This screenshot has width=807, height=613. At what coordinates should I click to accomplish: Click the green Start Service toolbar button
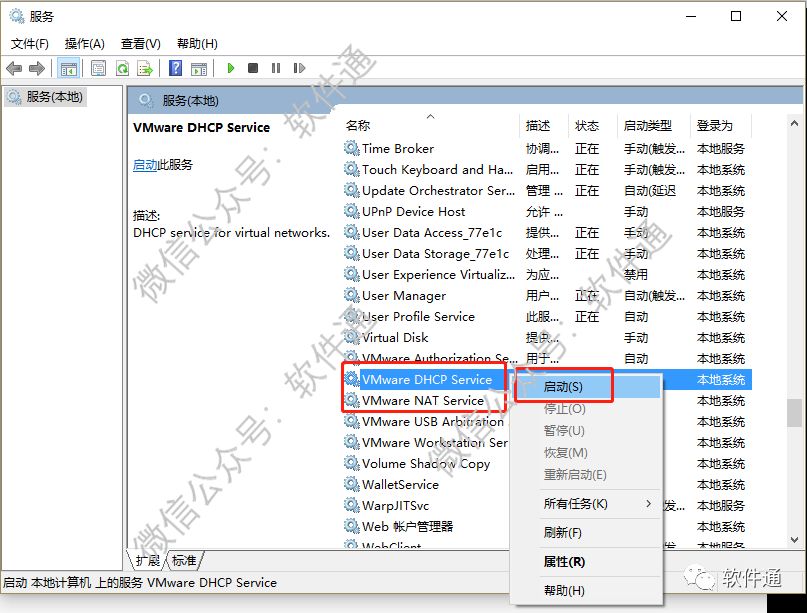pos(231,68)
